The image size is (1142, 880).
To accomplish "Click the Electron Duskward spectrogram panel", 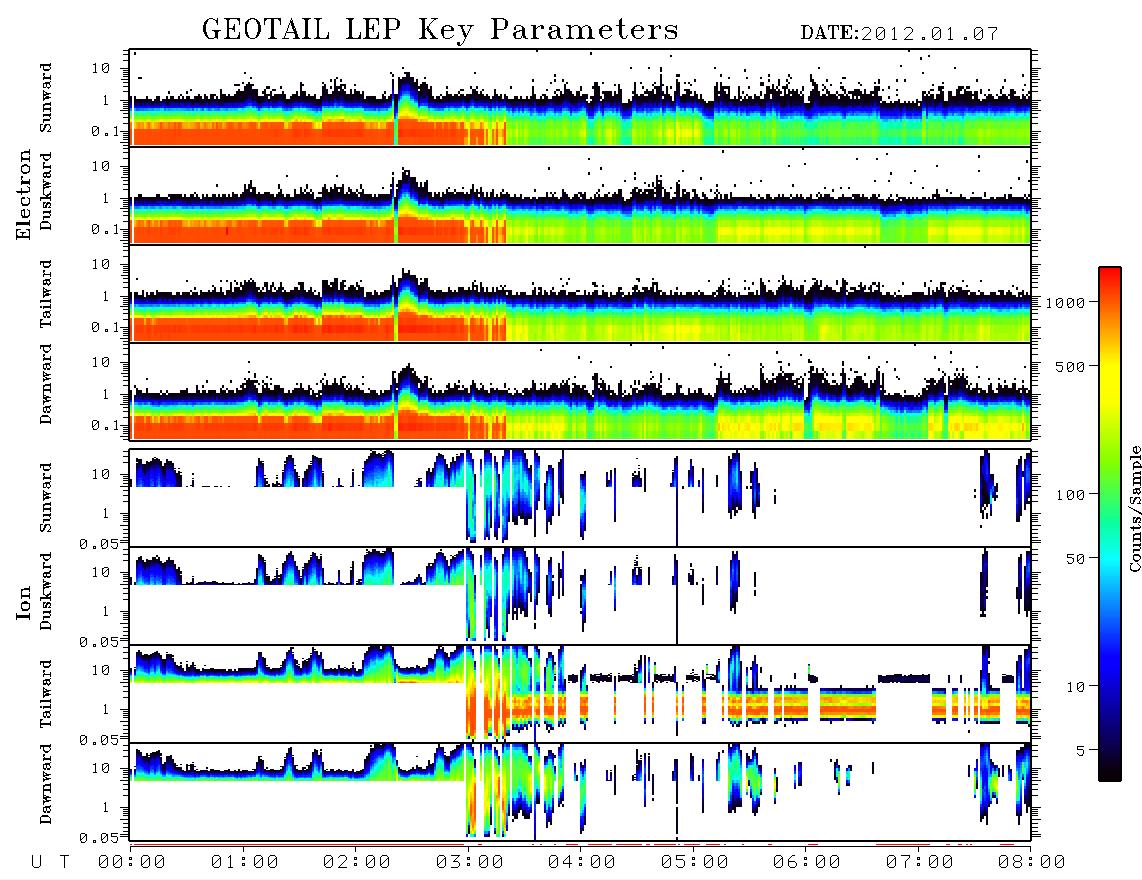I will click(x=580, y=195).
